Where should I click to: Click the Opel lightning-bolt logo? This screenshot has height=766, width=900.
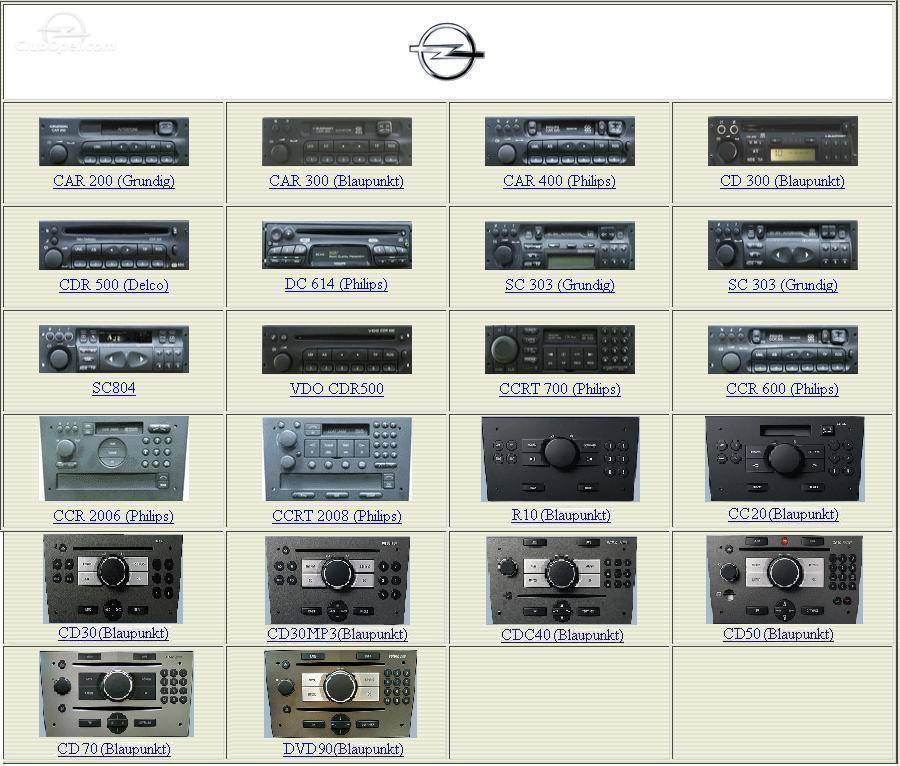coord(447,52)
